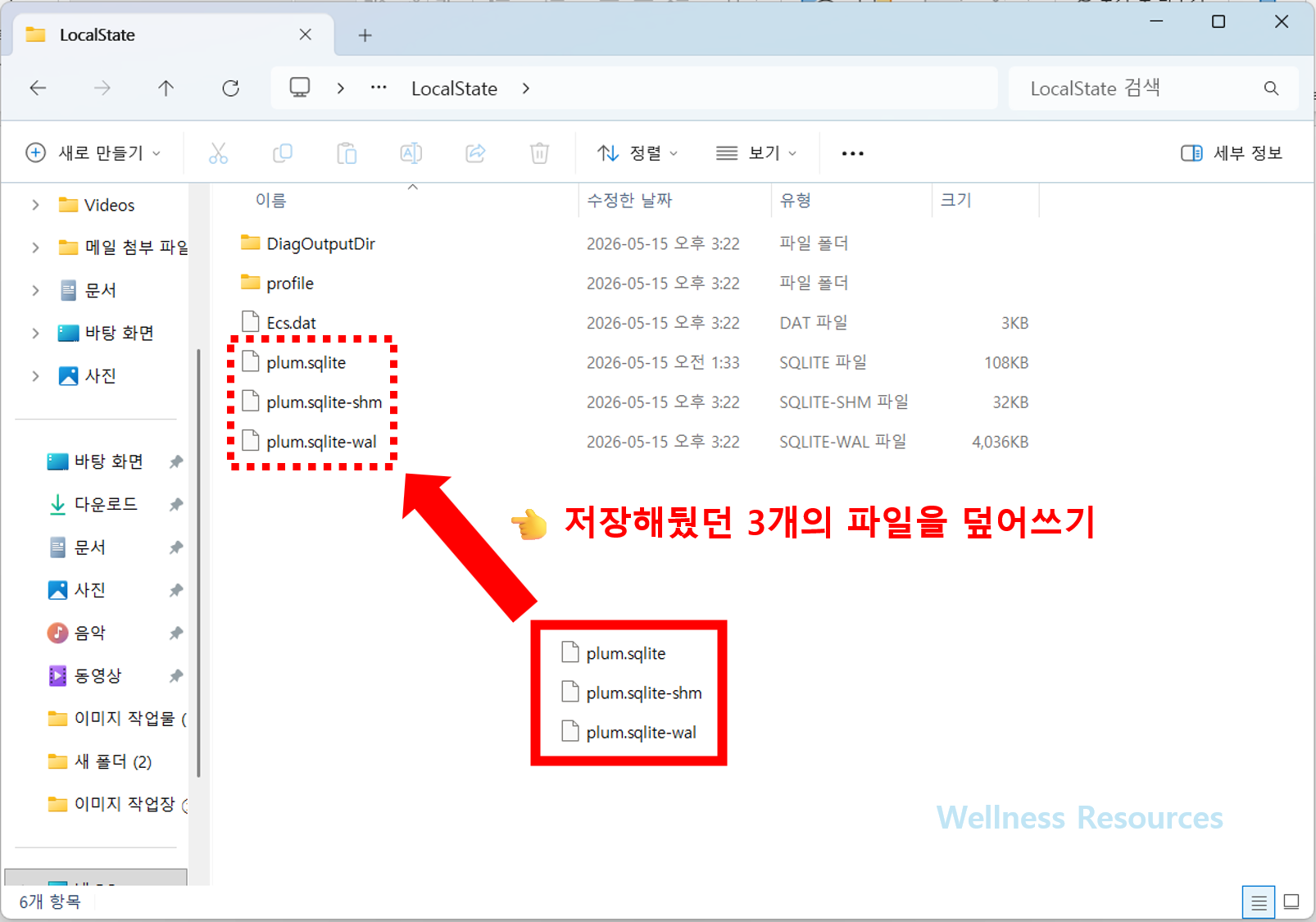
Task: Show hidden breadcrumb path with ellipsis
Action: click(x=379, y=88)
